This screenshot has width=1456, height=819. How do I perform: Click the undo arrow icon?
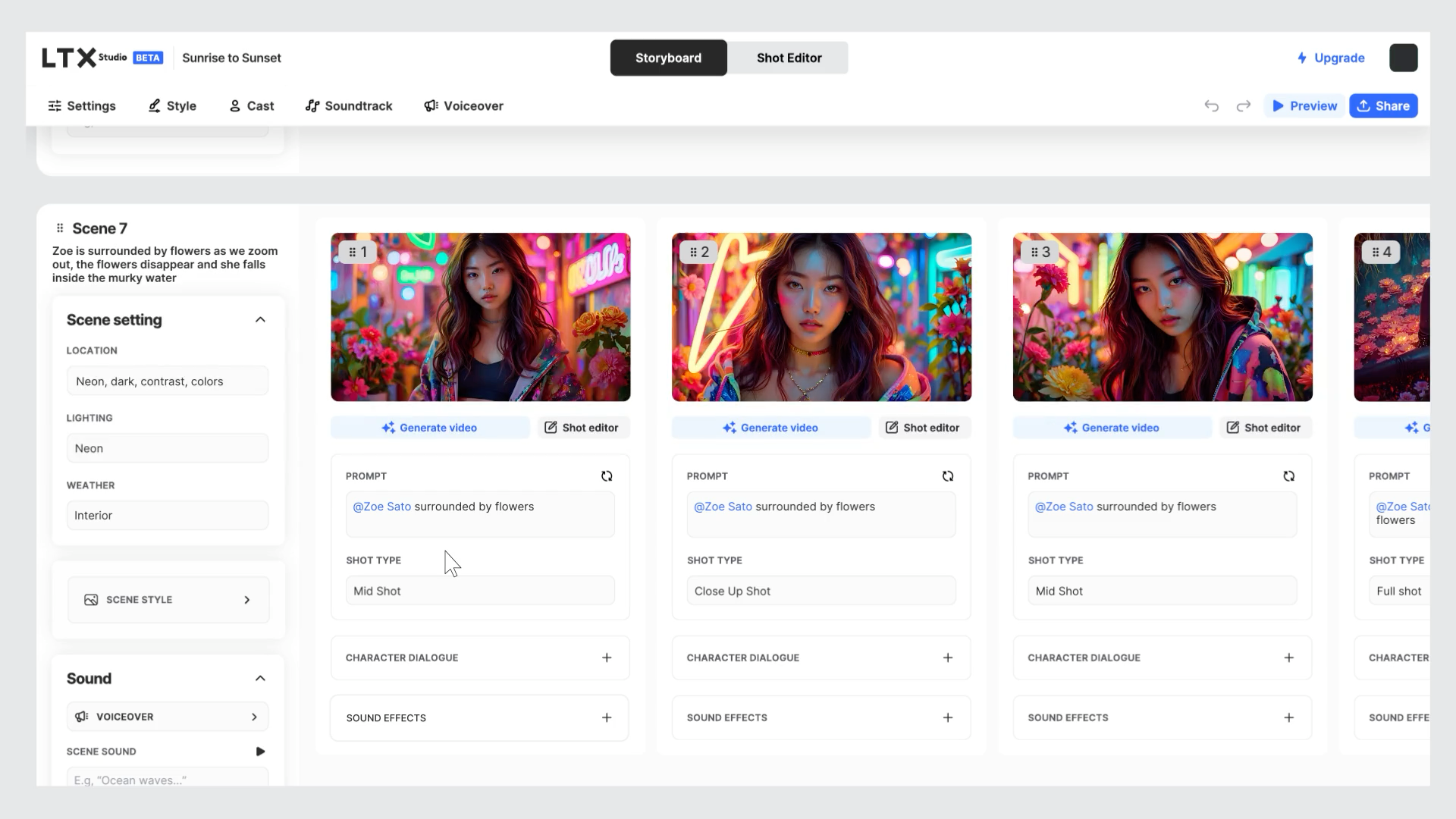pos(1211,106)
